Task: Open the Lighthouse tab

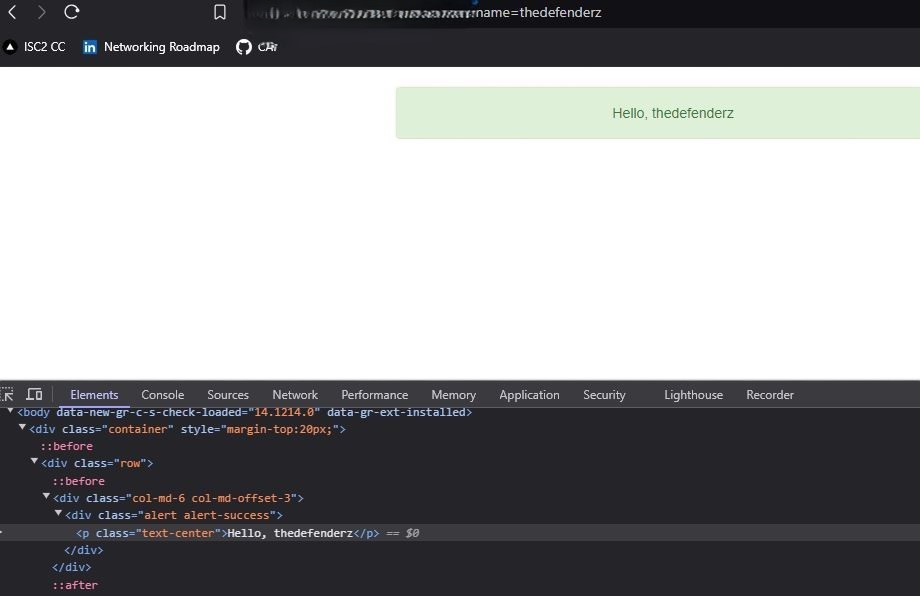Action: [x=694, y=395]
